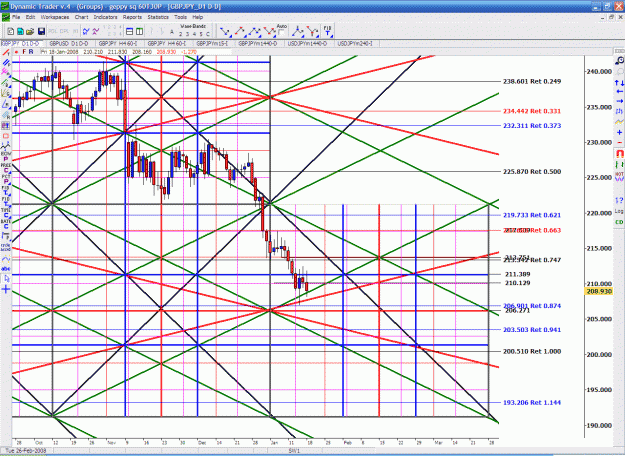The image size is (625, 456).
Task: Open the File menu
Action: coord(16,17)
